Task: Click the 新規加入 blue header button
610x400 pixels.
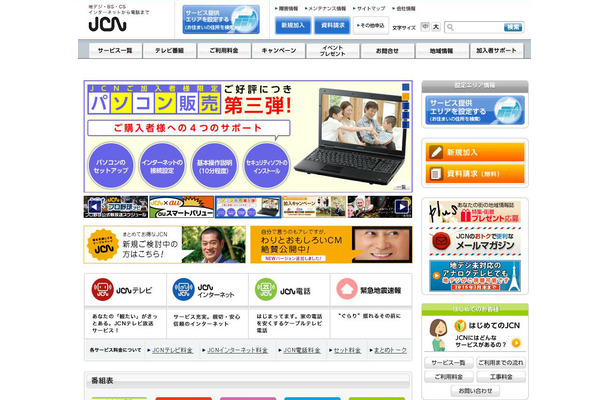Action: tap(293, 25)
